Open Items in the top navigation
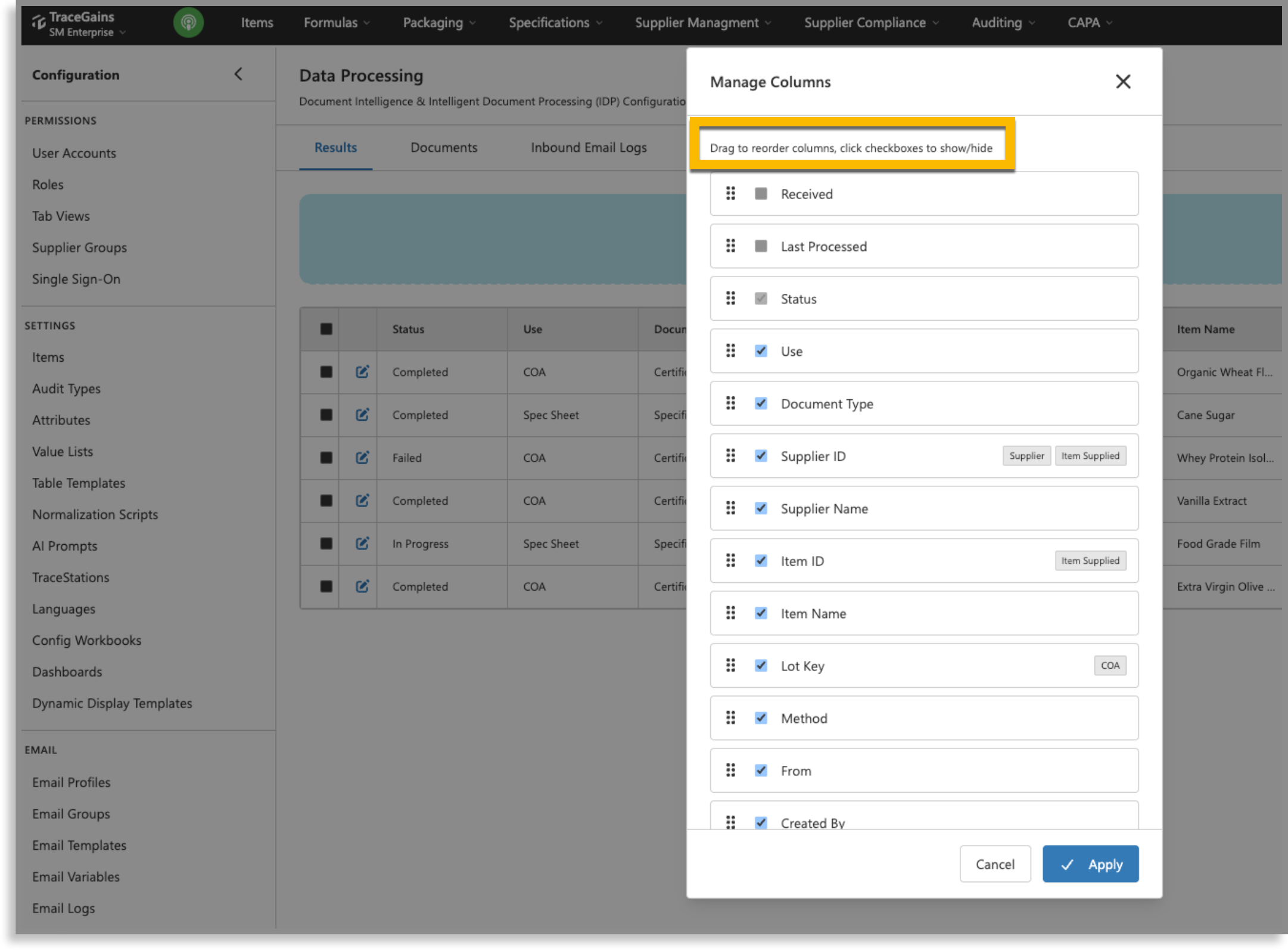The image size is (1288, 950). pyautogui.click(x=257, y=23)
